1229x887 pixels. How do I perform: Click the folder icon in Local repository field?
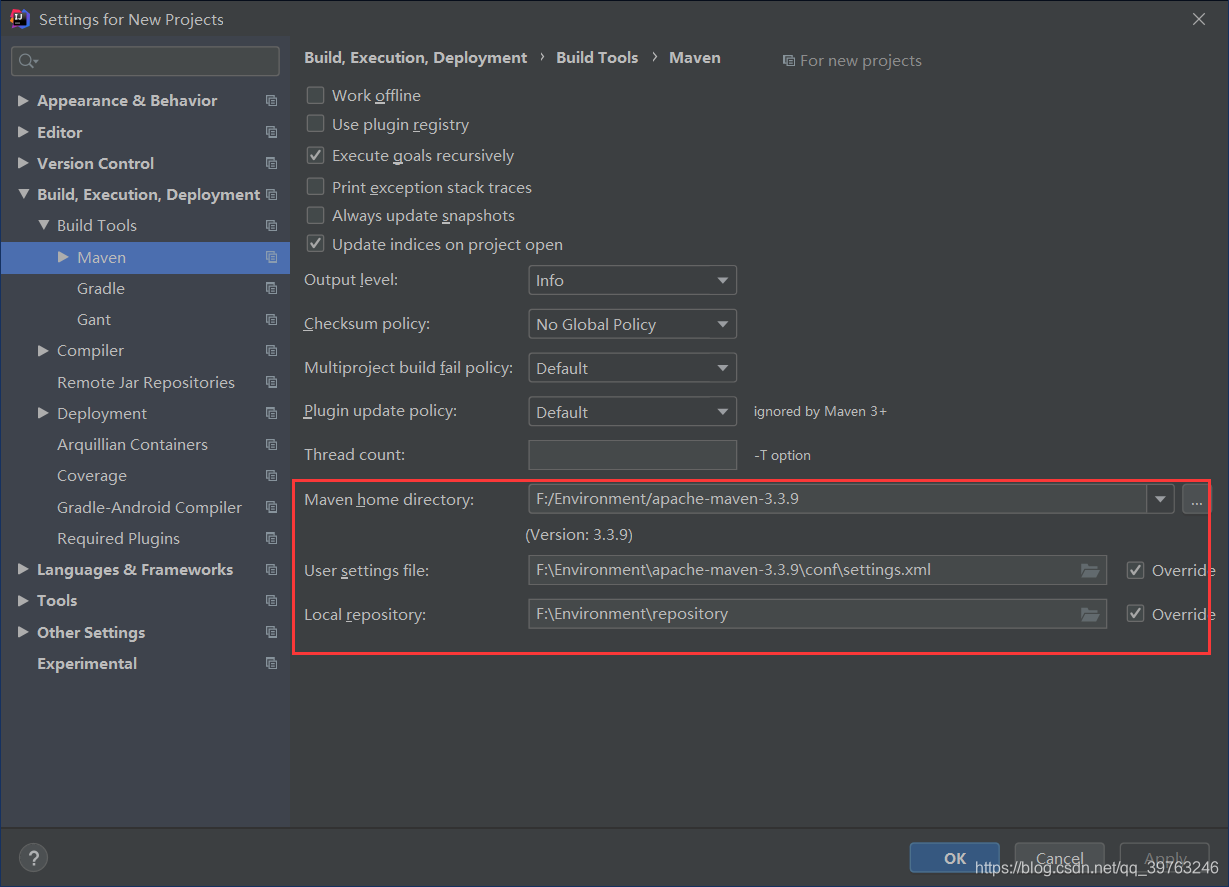pos(1090,614)
